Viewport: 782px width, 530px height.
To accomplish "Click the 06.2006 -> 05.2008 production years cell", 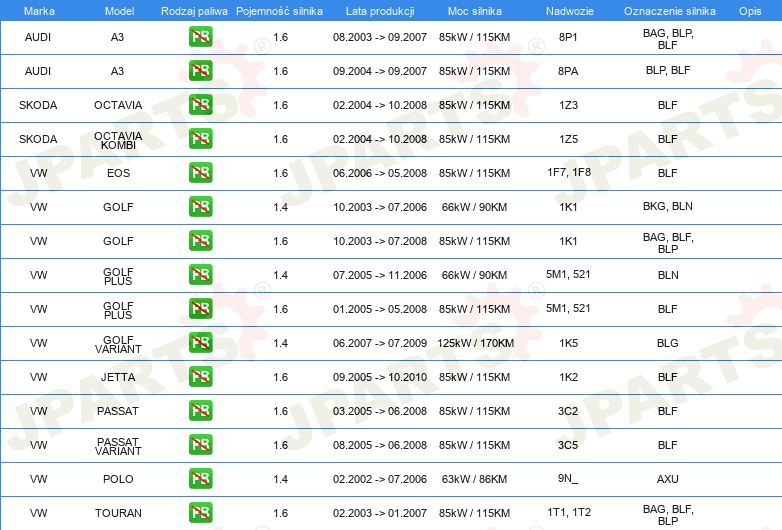I will 380,173.
